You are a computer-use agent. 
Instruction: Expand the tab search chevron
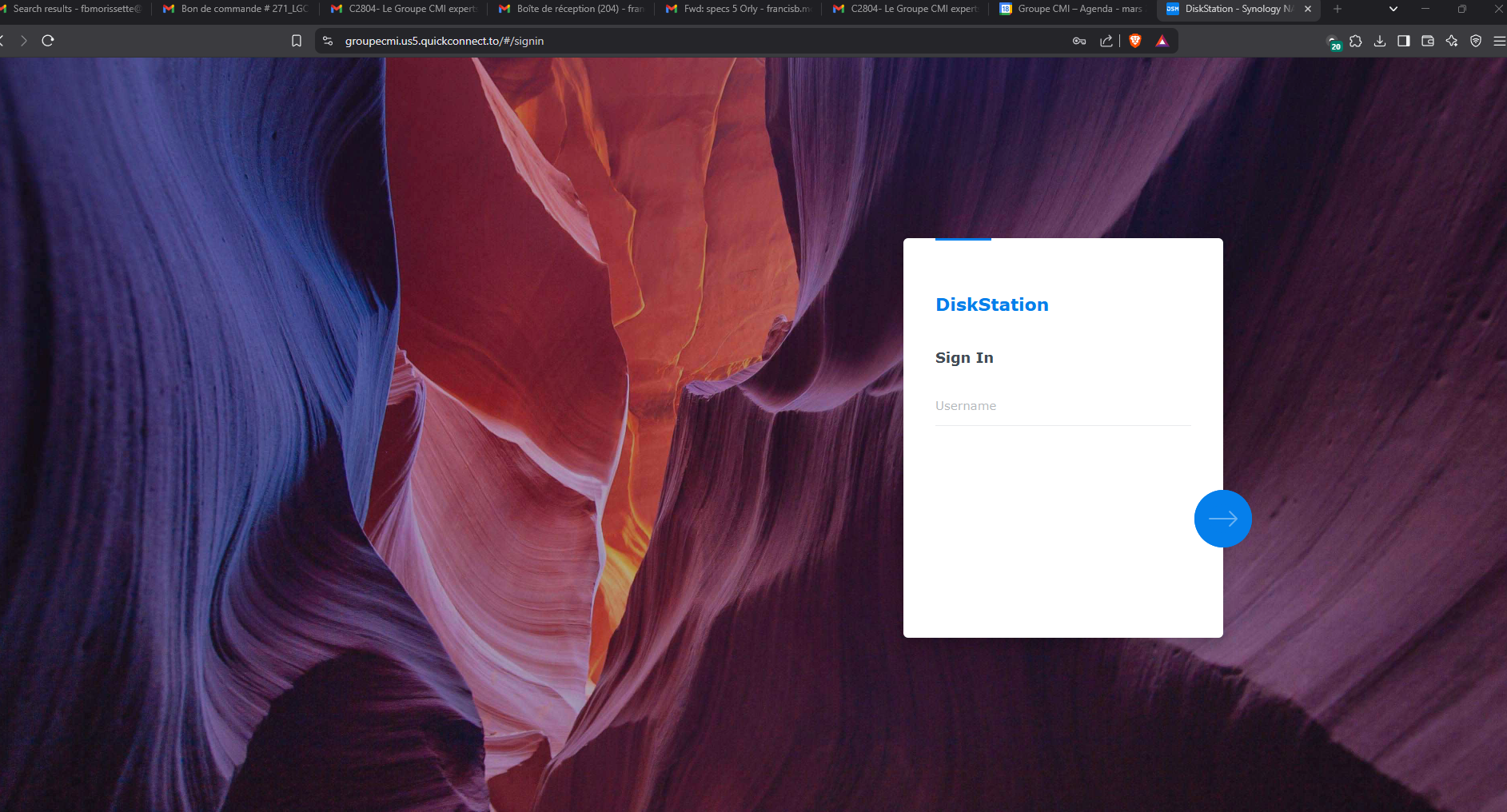(x=1393, y=9)
